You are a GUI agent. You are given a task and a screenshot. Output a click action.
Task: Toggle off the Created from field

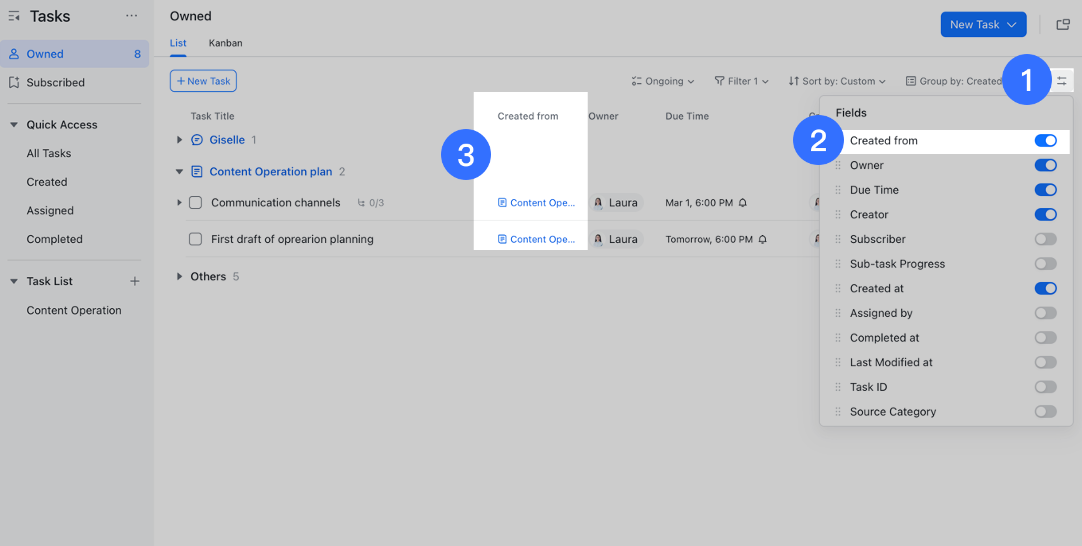pos(1045,141)
